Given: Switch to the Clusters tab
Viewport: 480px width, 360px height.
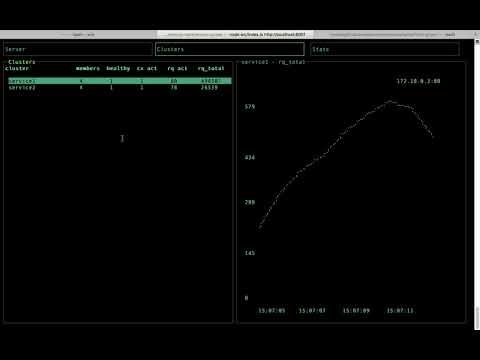Looking at the screenshot, I should tap(230, 49).
